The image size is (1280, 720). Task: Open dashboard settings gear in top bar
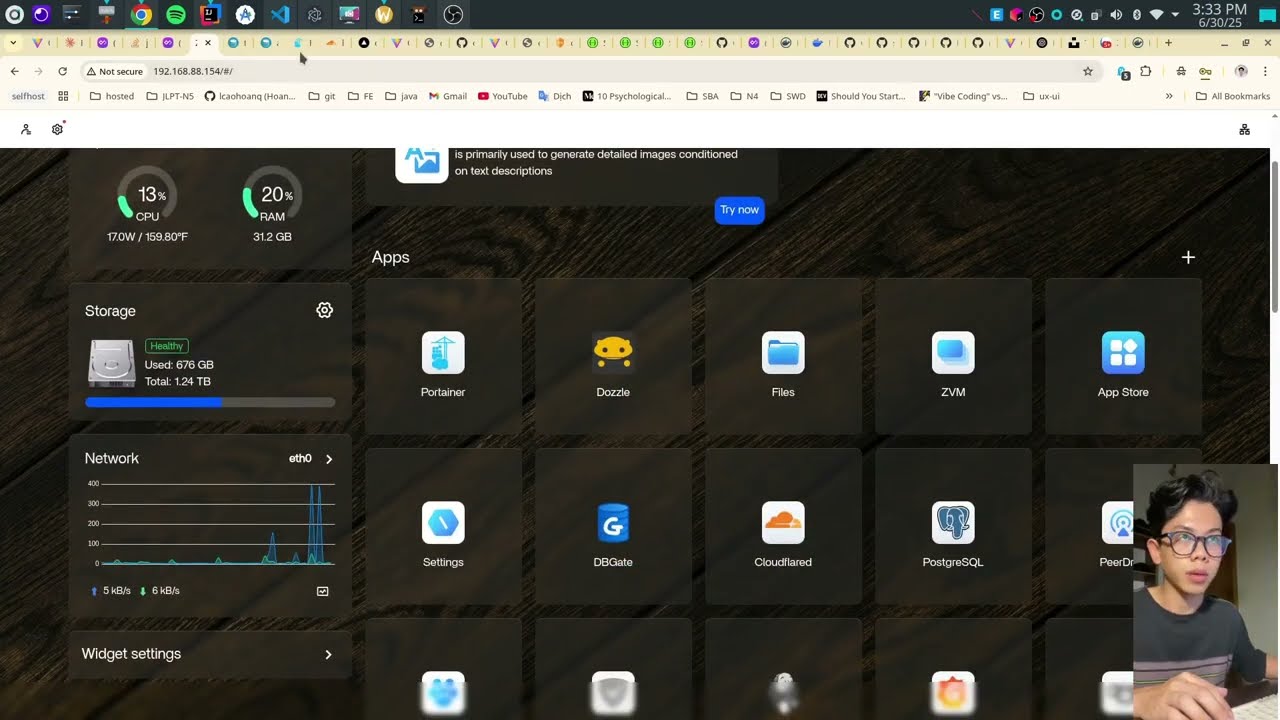coord(57,129)
